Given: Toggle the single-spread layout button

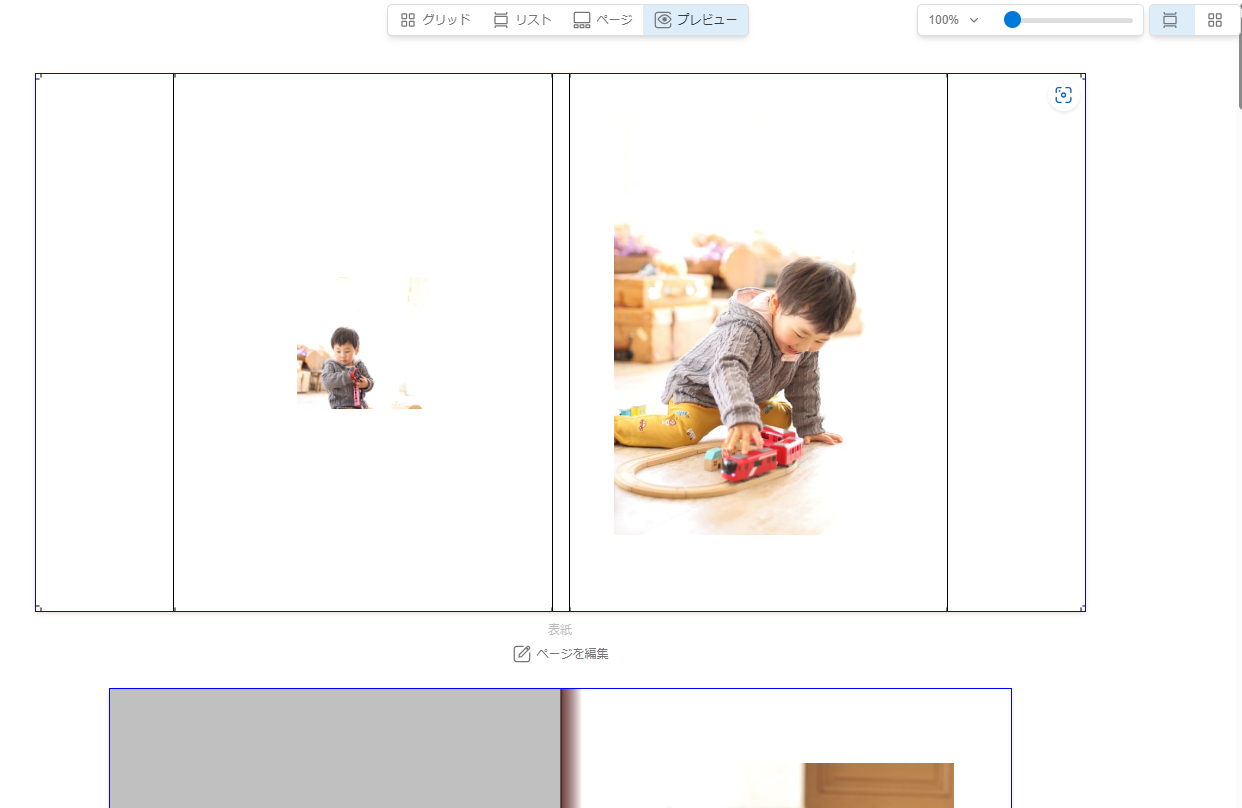Looking at the screenshot, I should (x=1170, y=20).
